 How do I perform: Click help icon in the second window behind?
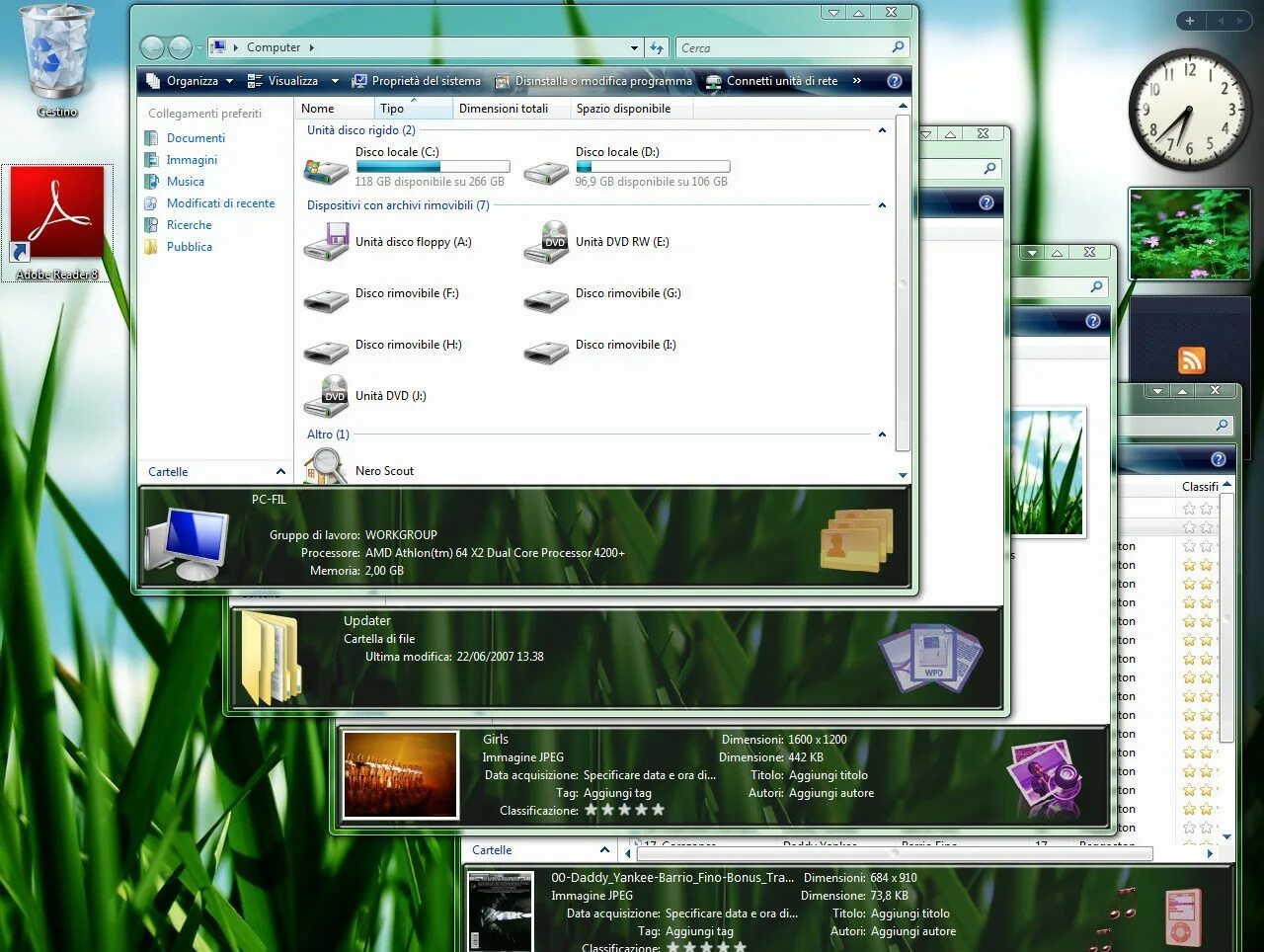pyautogui.click(x=986, y=202)
